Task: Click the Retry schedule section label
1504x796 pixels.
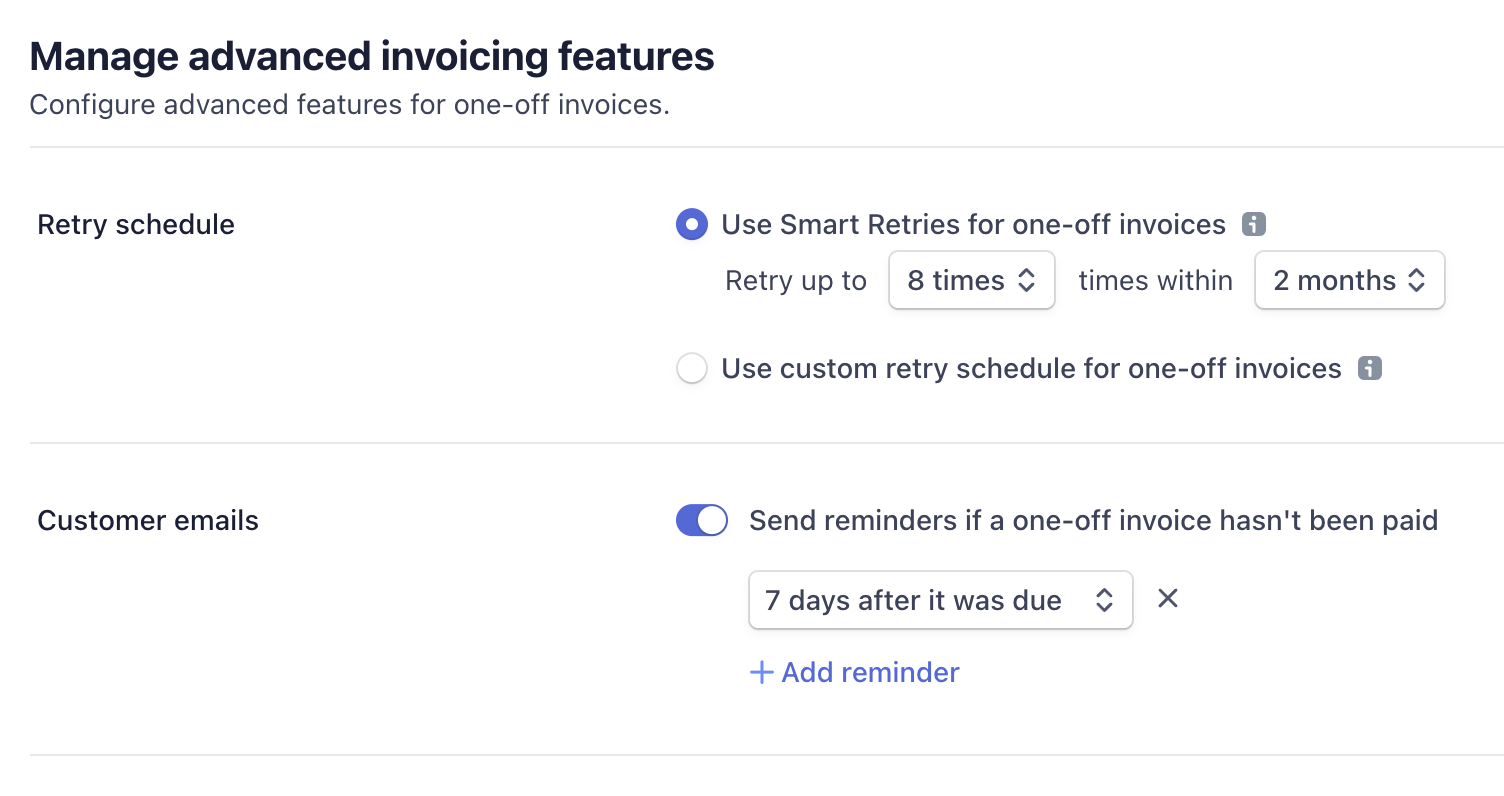Action: (x=136, y=225)
